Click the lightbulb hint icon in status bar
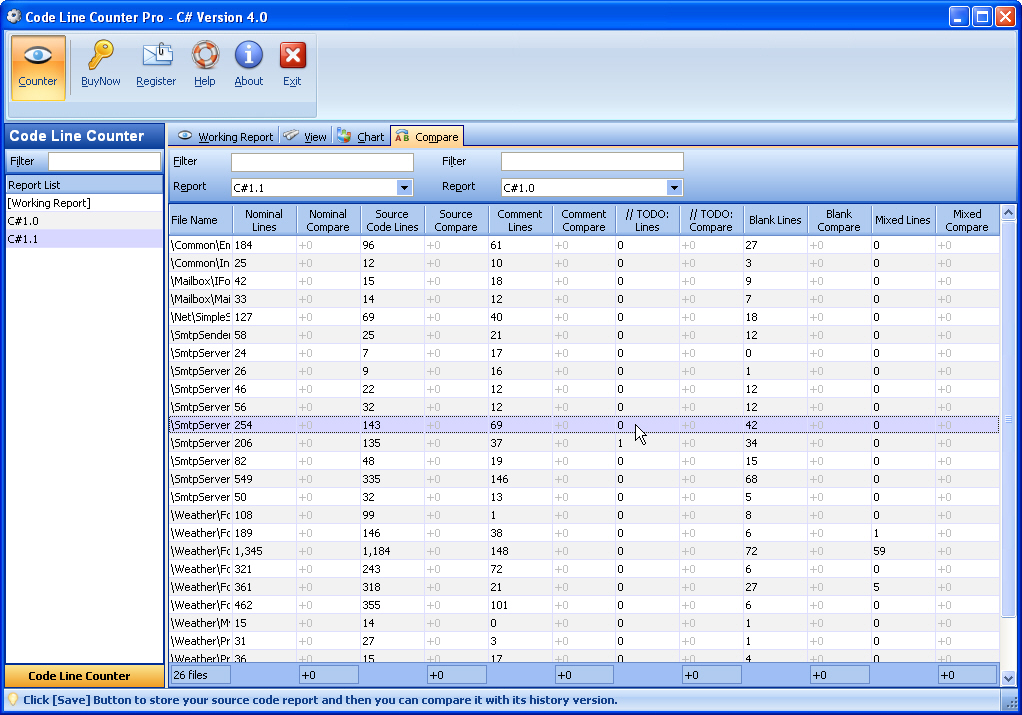Image resolution: width=1022 pixels, height=715 pixels. (12, 700)
